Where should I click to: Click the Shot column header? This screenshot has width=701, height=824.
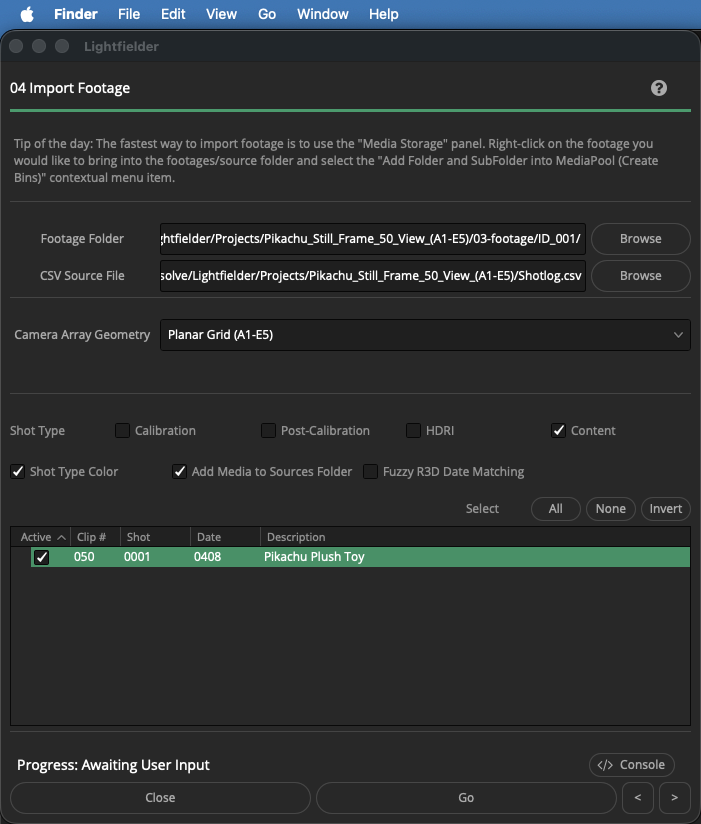click(x=155, y=537)
